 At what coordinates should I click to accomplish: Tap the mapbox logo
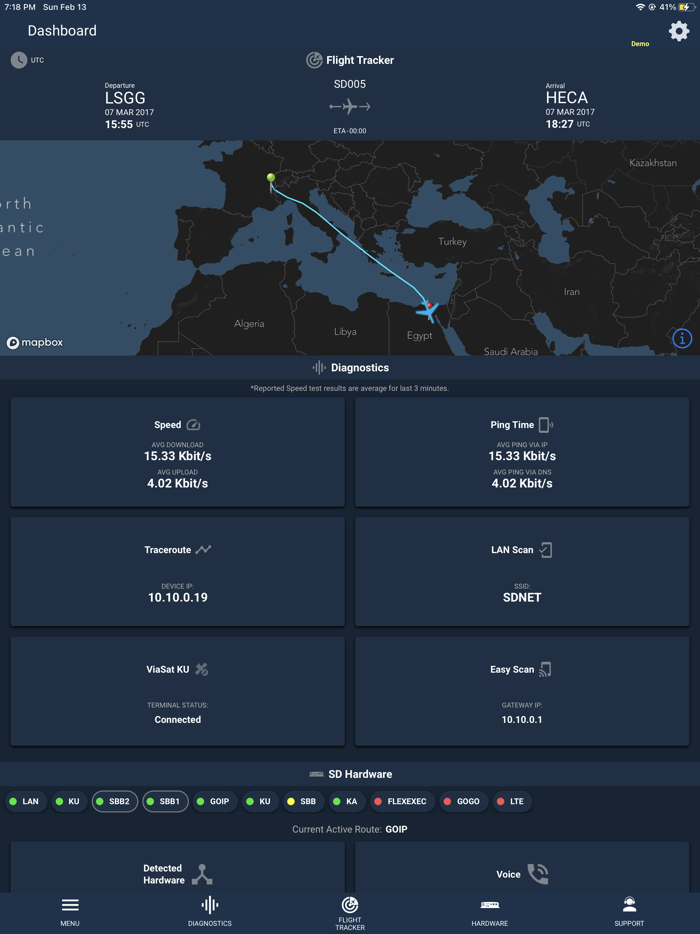tap(35, 343)
